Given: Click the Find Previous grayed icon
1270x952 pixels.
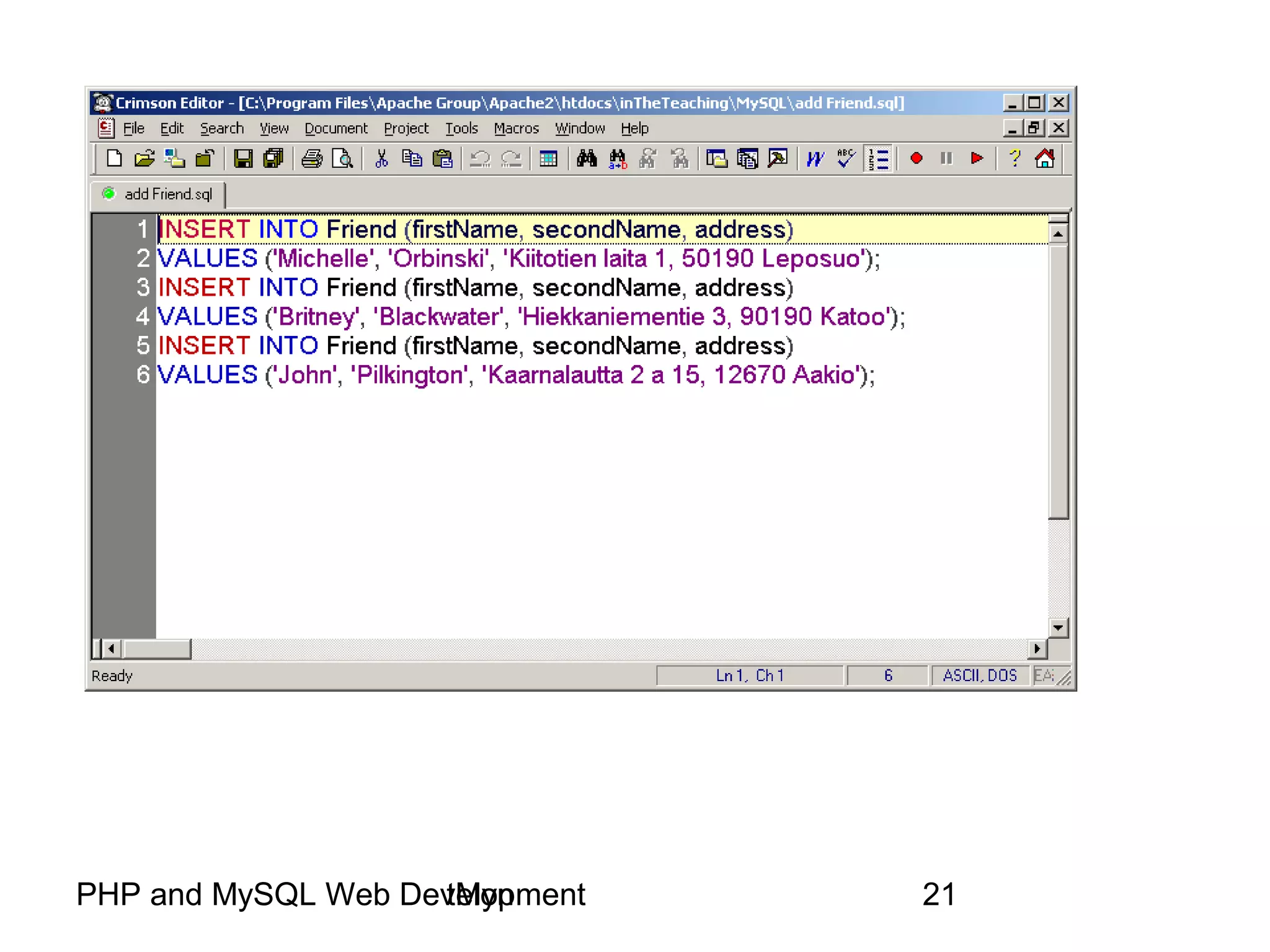Looking at the screenshot, I should click(679, 159).
